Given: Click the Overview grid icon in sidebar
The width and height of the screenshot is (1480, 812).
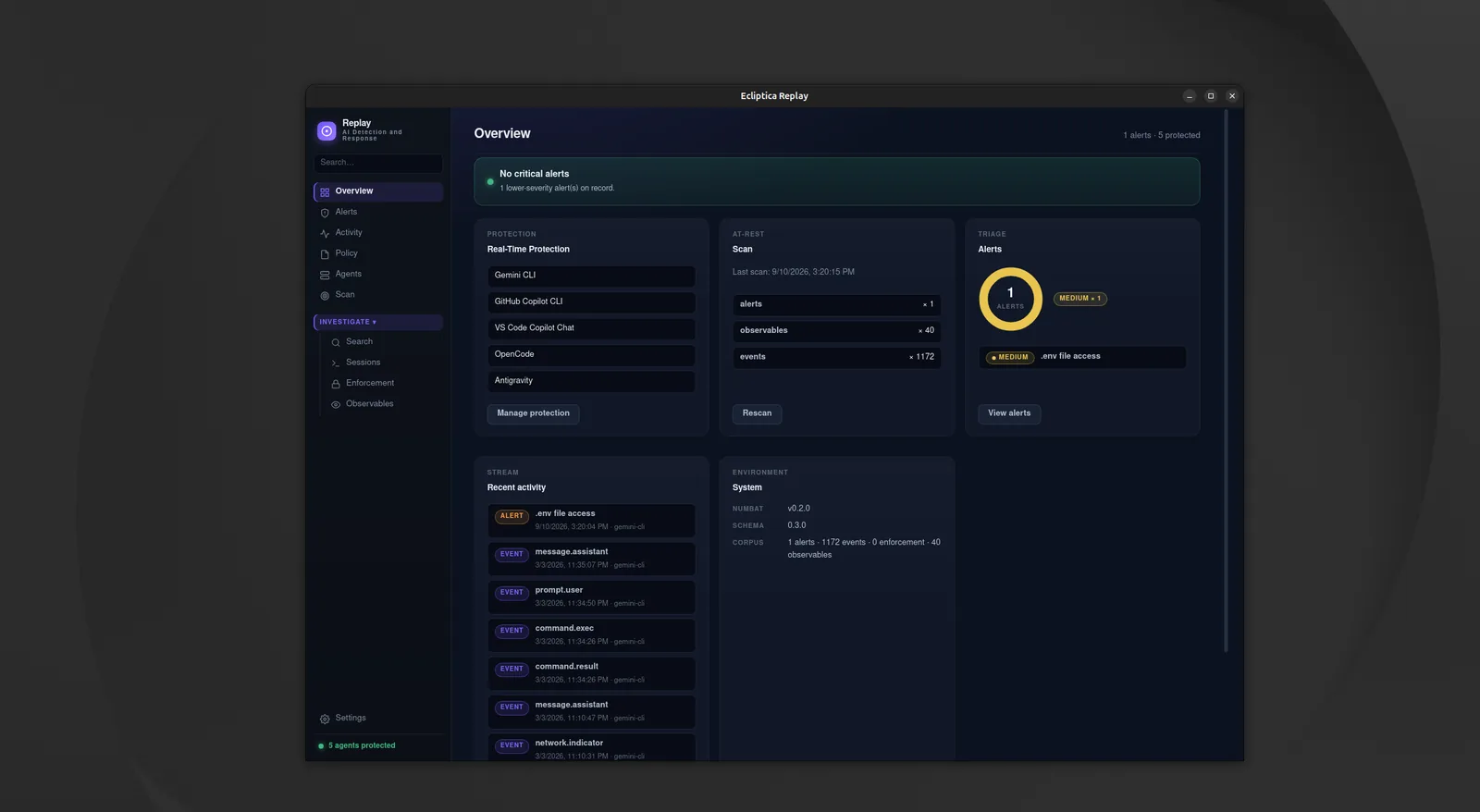Looking at the screenshot, I should [325, 192].
